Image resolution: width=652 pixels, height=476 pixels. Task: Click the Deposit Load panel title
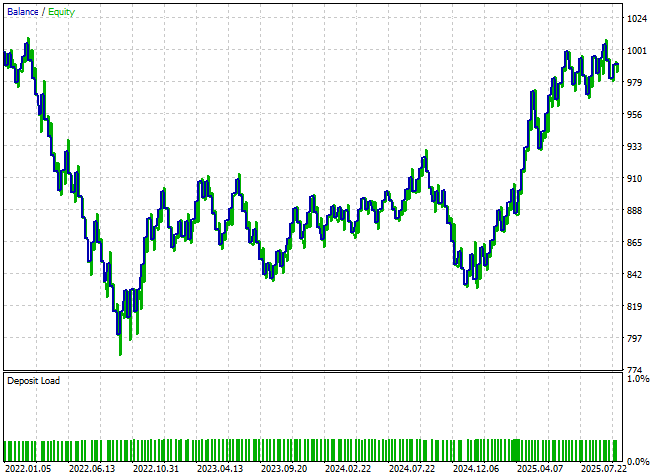(x=34, y=380)
